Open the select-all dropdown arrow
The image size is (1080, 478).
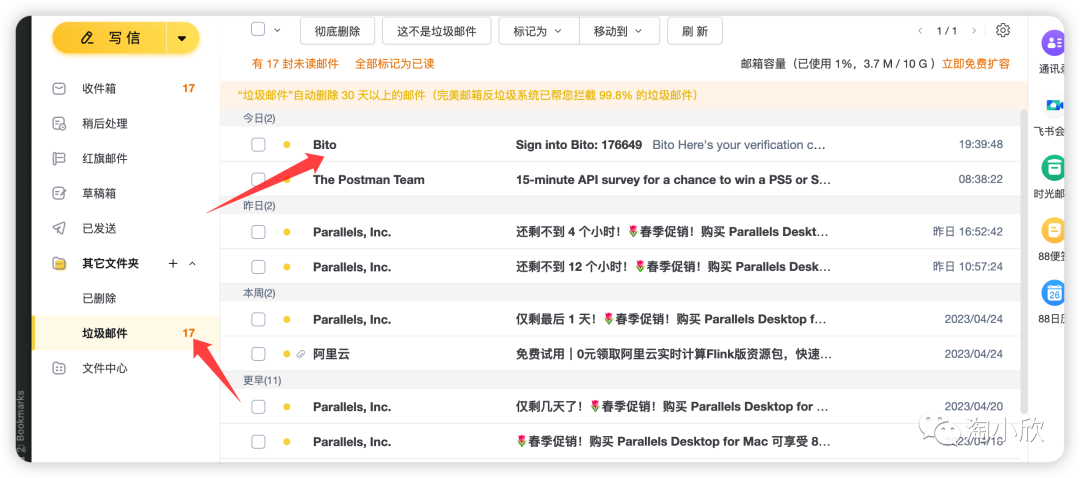coord(278,30)
